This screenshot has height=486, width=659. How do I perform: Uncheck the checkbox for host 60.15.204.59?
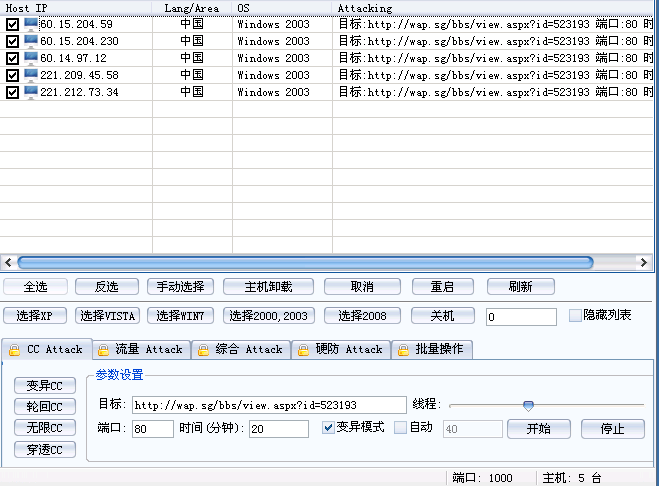click(12, 24)
